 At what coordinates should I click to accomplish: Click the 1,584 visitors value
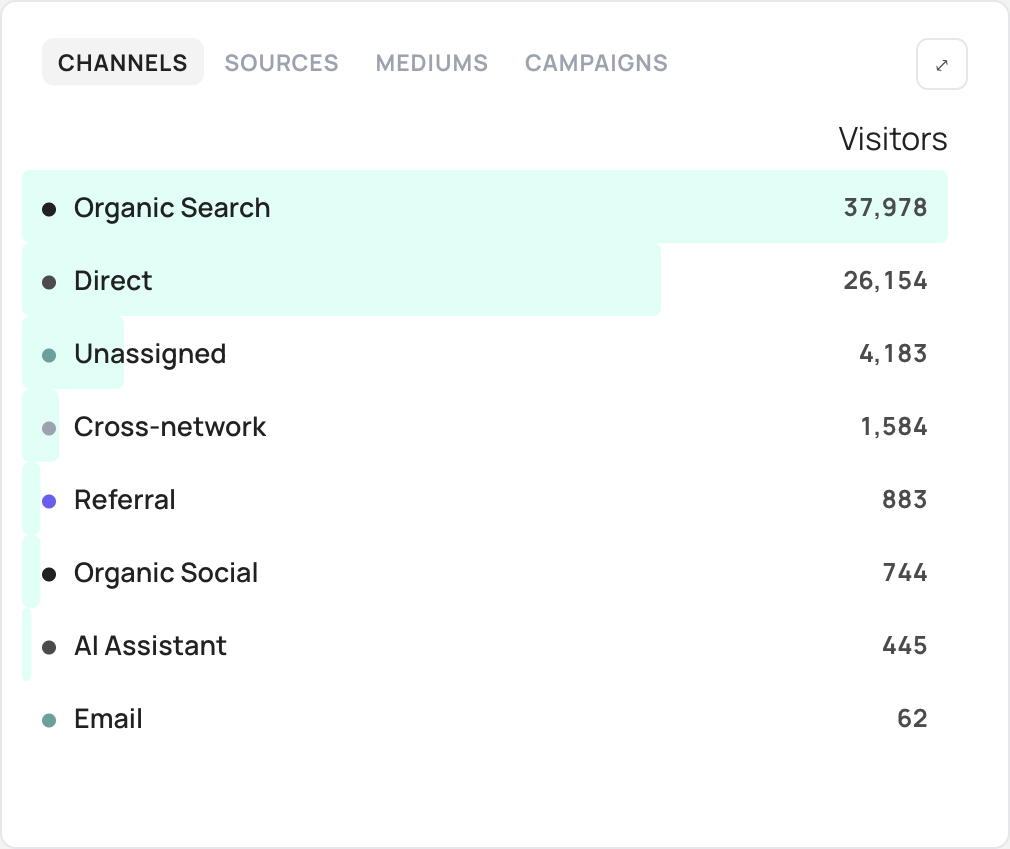click(893, 426)
